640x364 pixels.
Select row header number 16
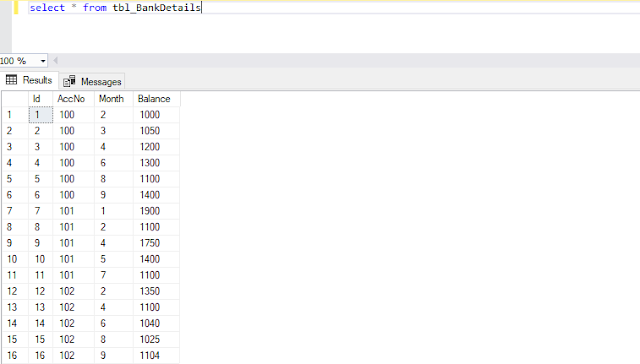[x=16, y=355]
